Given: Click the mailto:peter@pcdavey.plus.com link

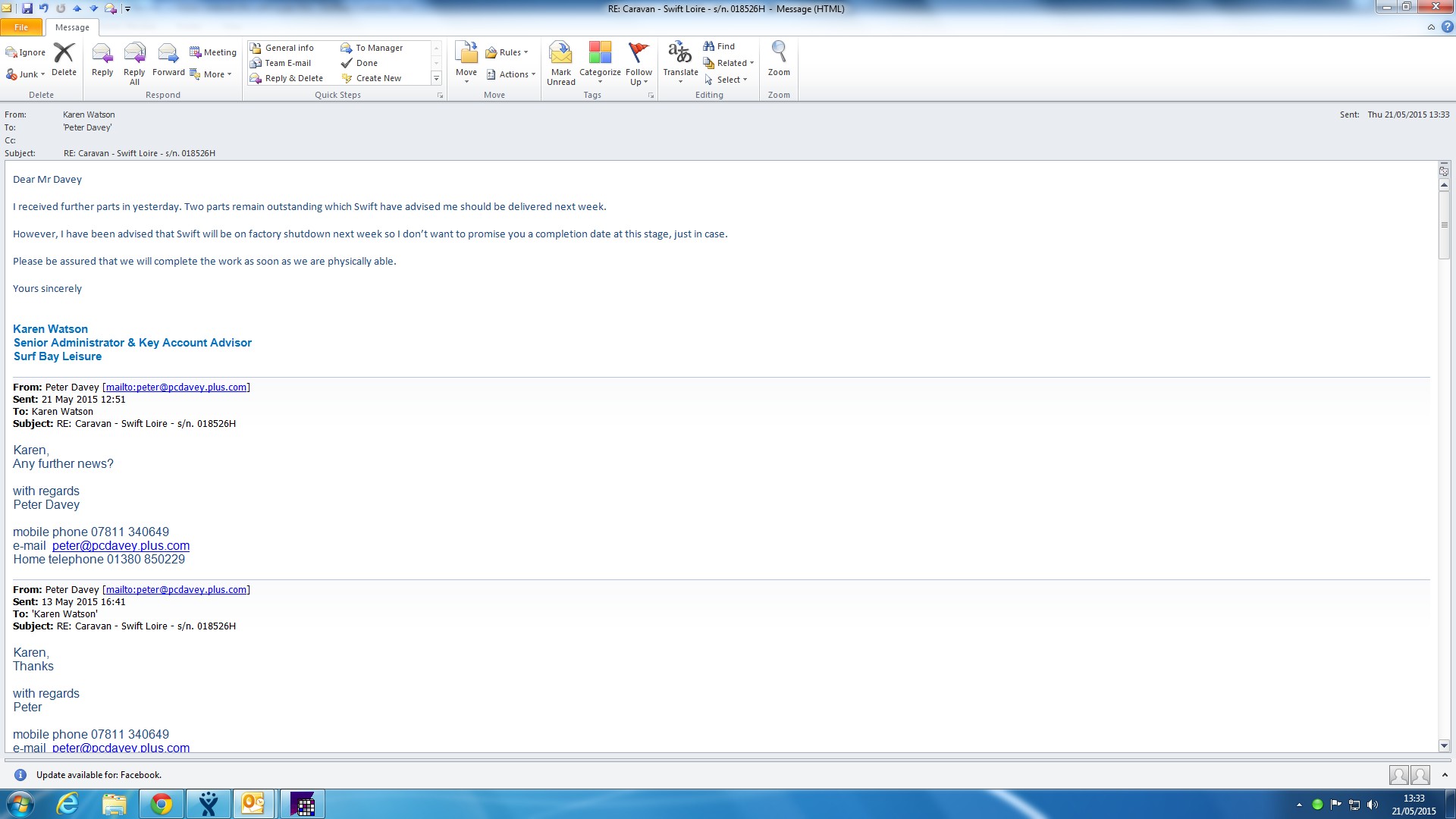Looking at the screenshot, I should [176, 387].
